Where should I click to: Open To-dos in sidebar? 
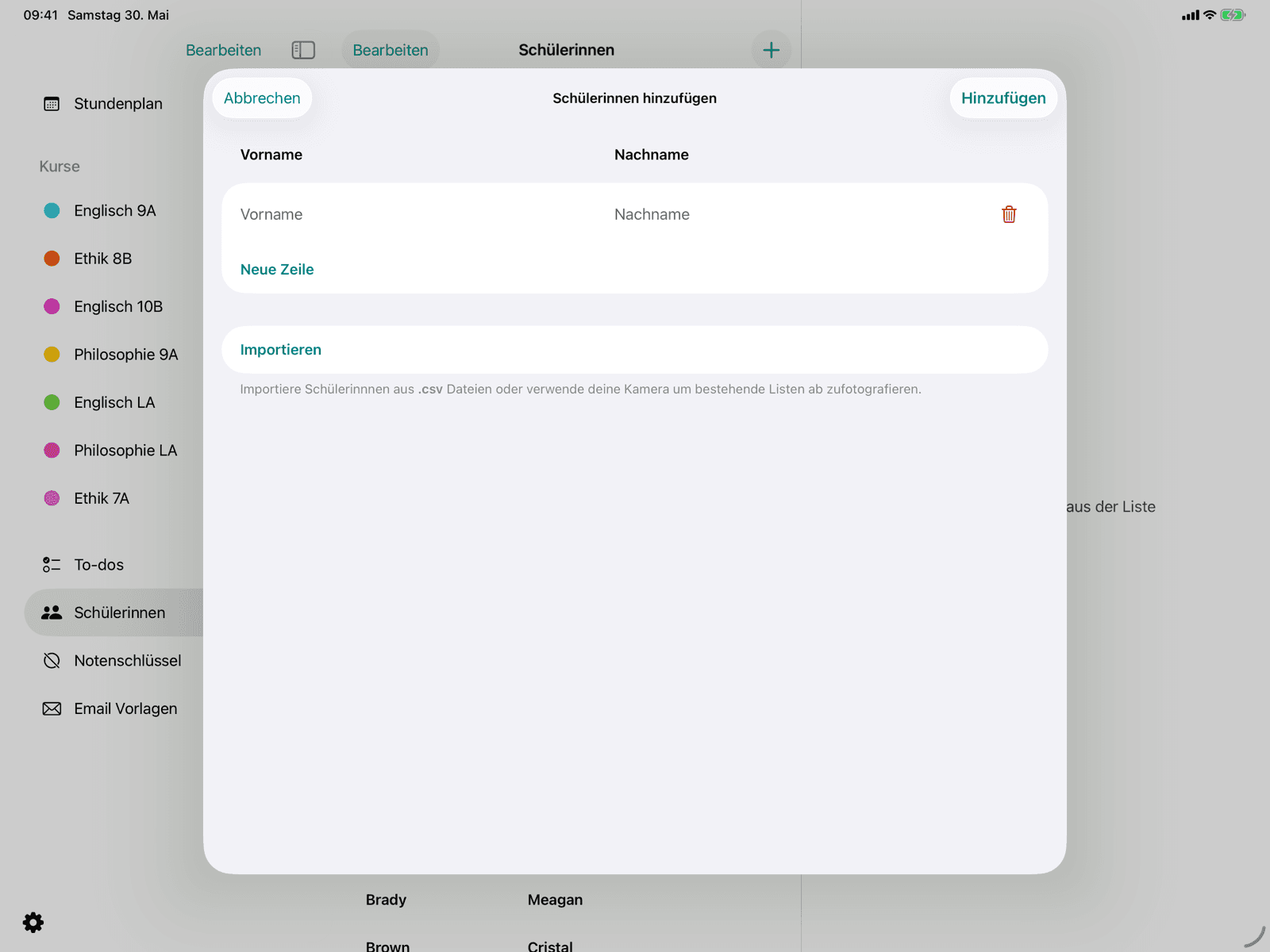click(x=98, y=565)
